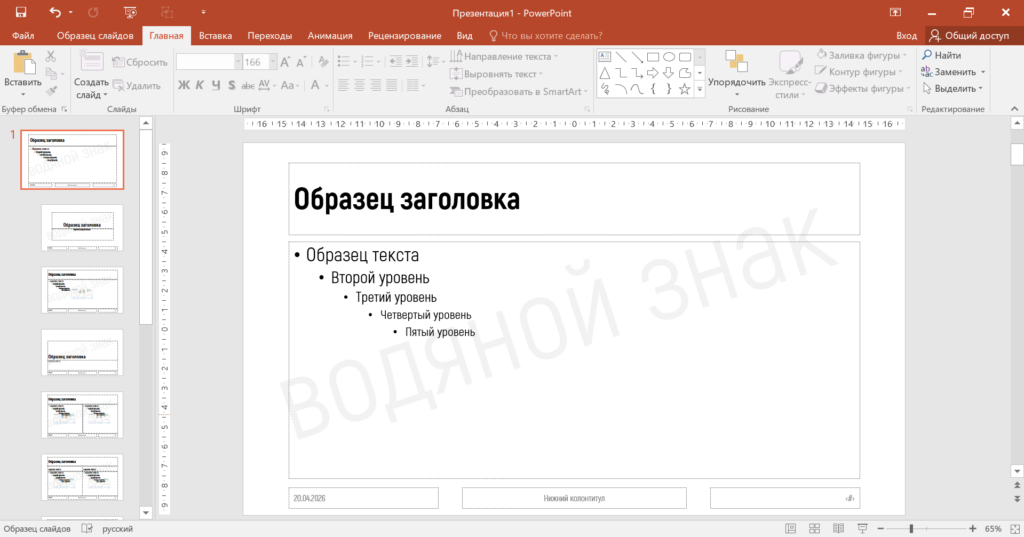
Task: Click the increase indent icon
Action: tap(411, 61)
